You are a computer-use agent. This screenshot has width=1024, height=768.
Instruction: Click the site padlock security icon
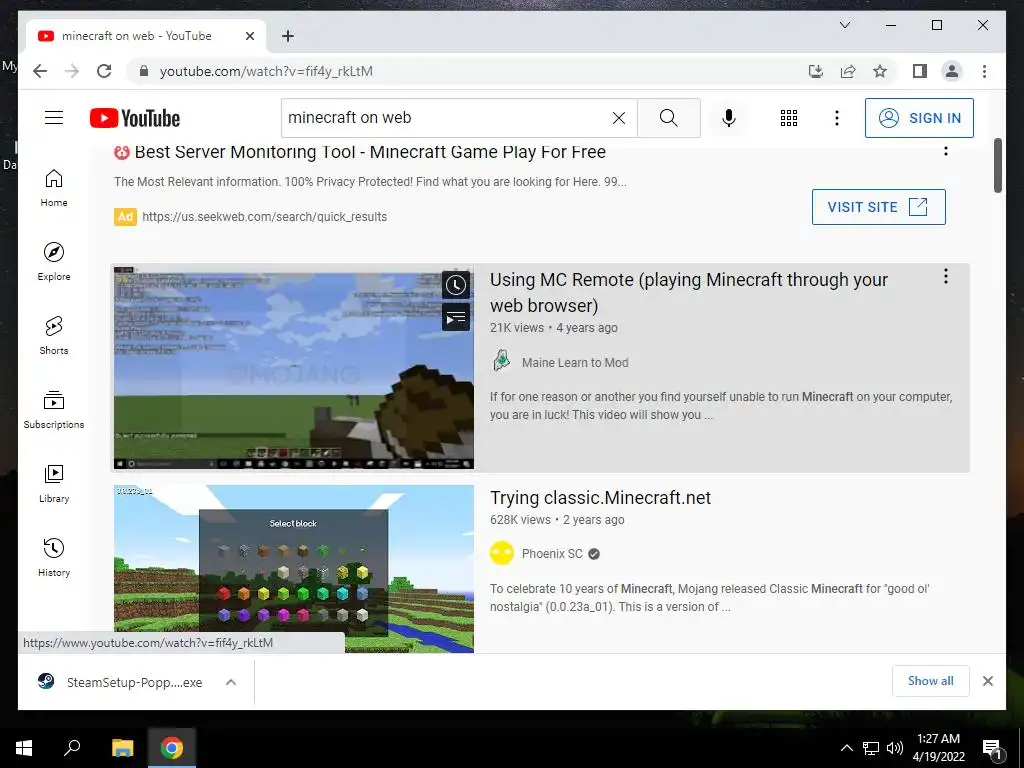point(144,71)
